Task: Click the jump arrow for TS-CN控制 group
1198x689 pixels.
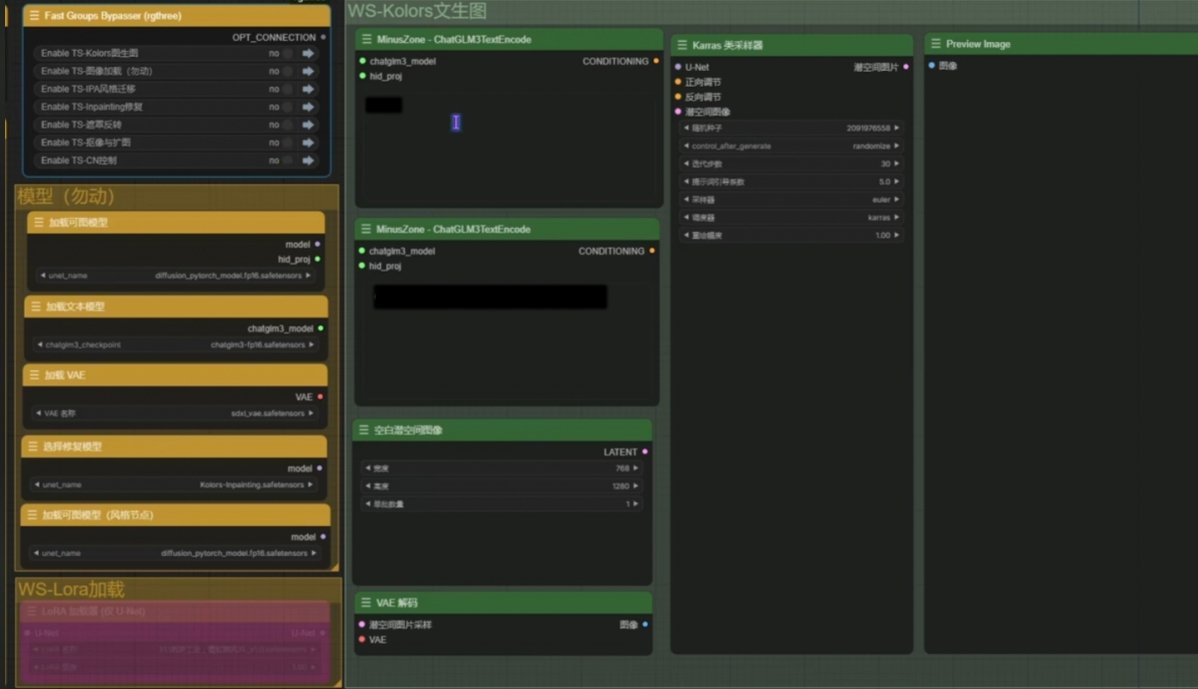Action: point(308,160)
